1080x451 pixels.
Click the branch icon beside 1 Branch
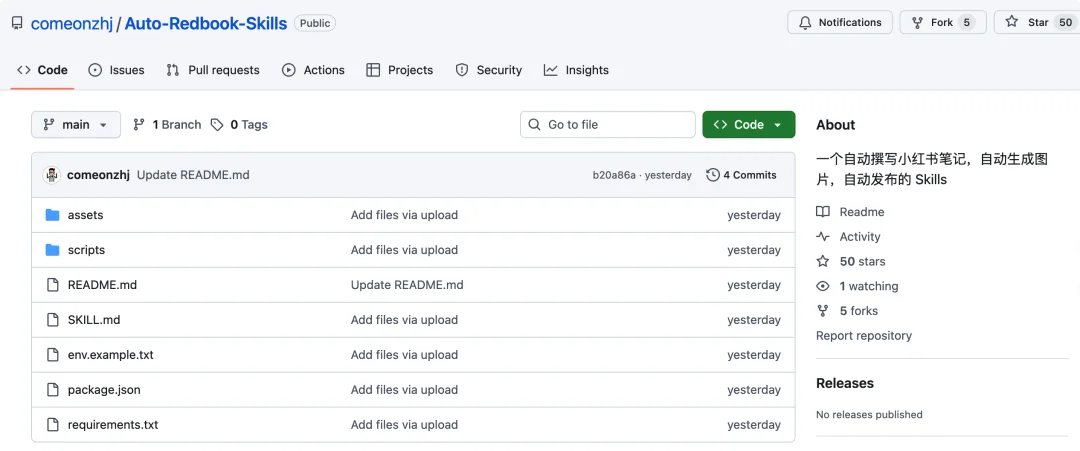tap(139, 125)
